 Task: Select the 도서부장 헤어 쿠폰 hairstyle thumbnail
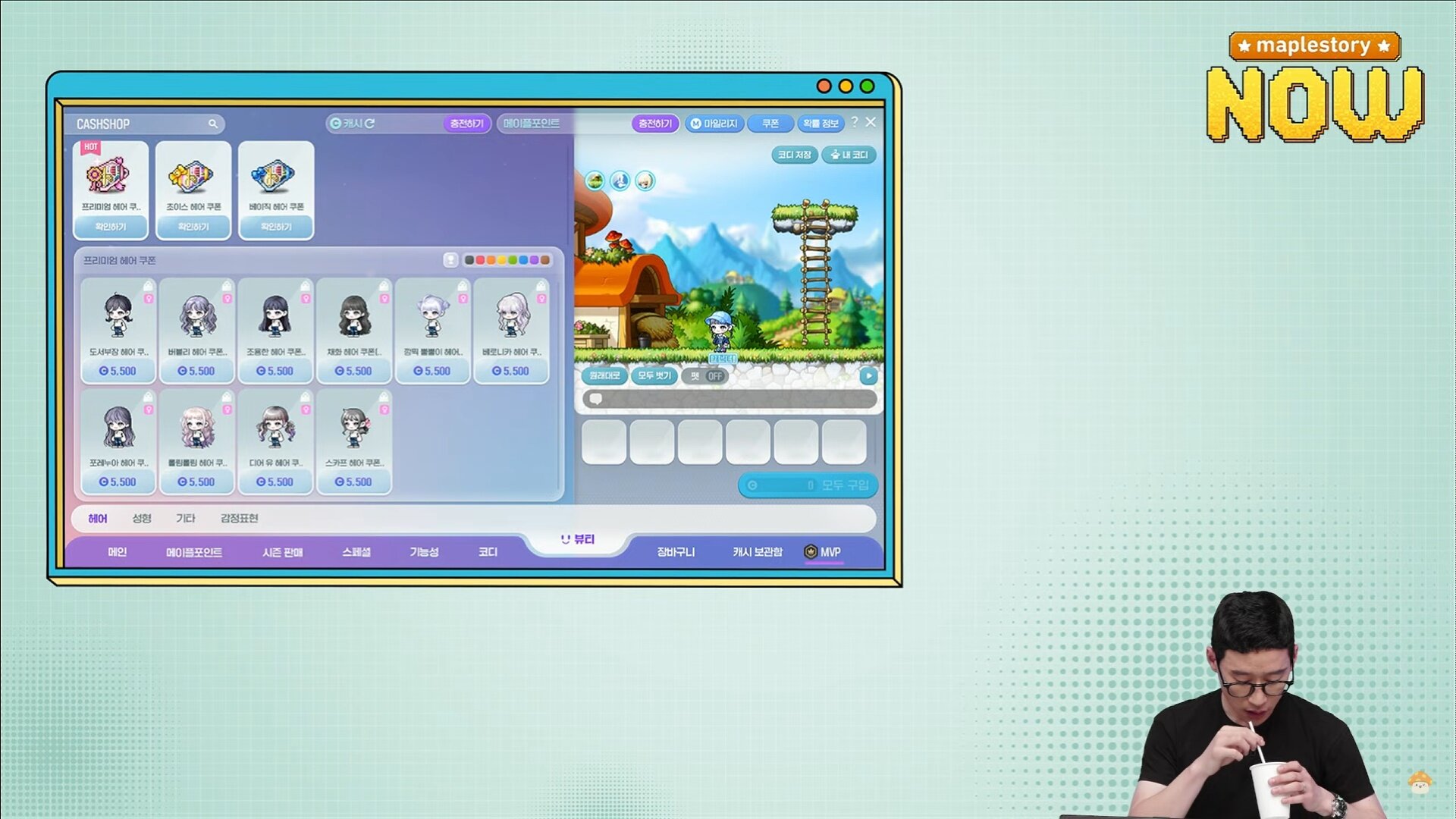(x=118, y=315)
